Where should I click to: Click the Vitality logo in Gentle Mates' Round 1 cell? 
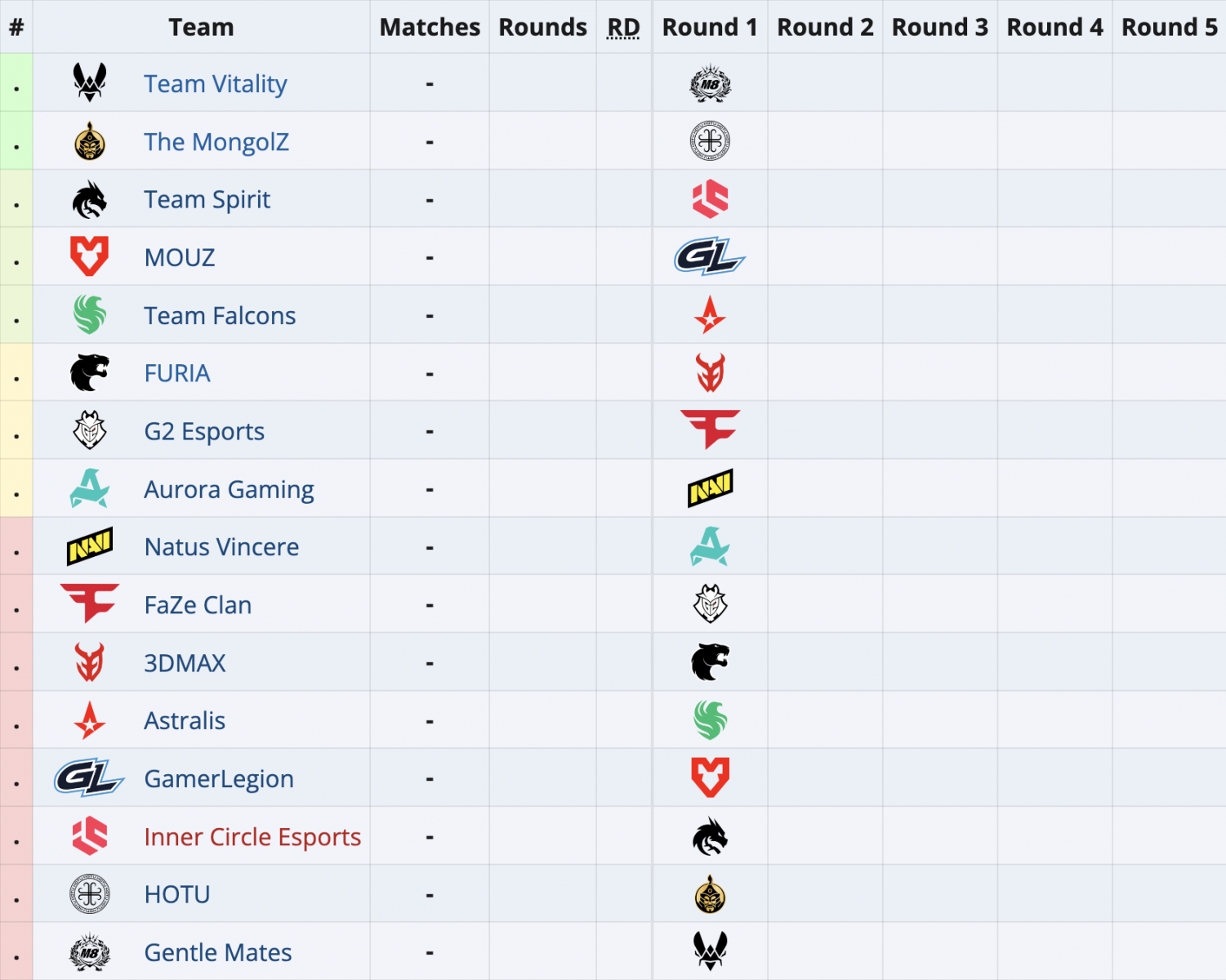(710, 951)
